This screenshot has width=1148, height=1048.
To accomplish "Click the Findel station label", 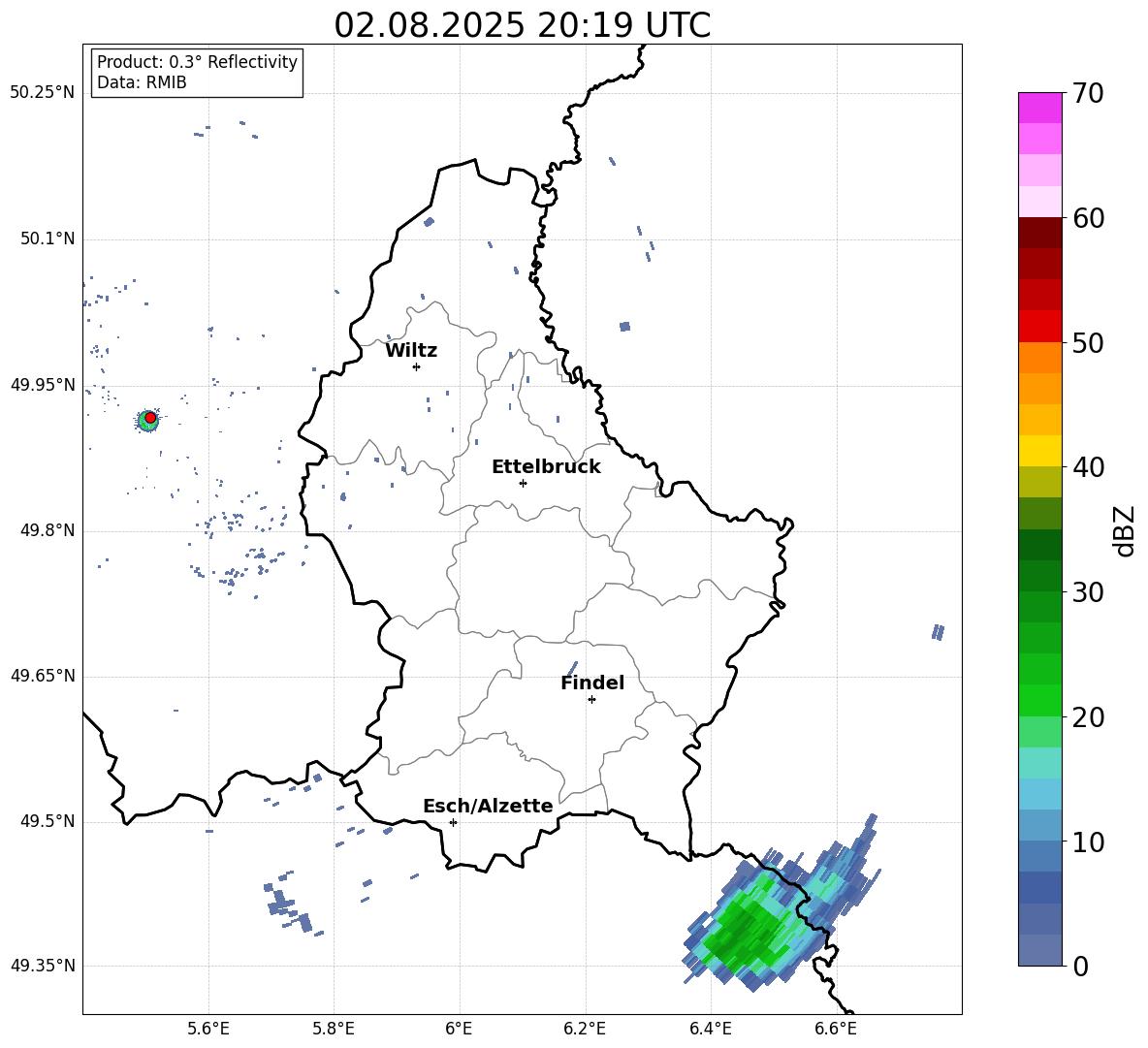I will pos(592,683).
